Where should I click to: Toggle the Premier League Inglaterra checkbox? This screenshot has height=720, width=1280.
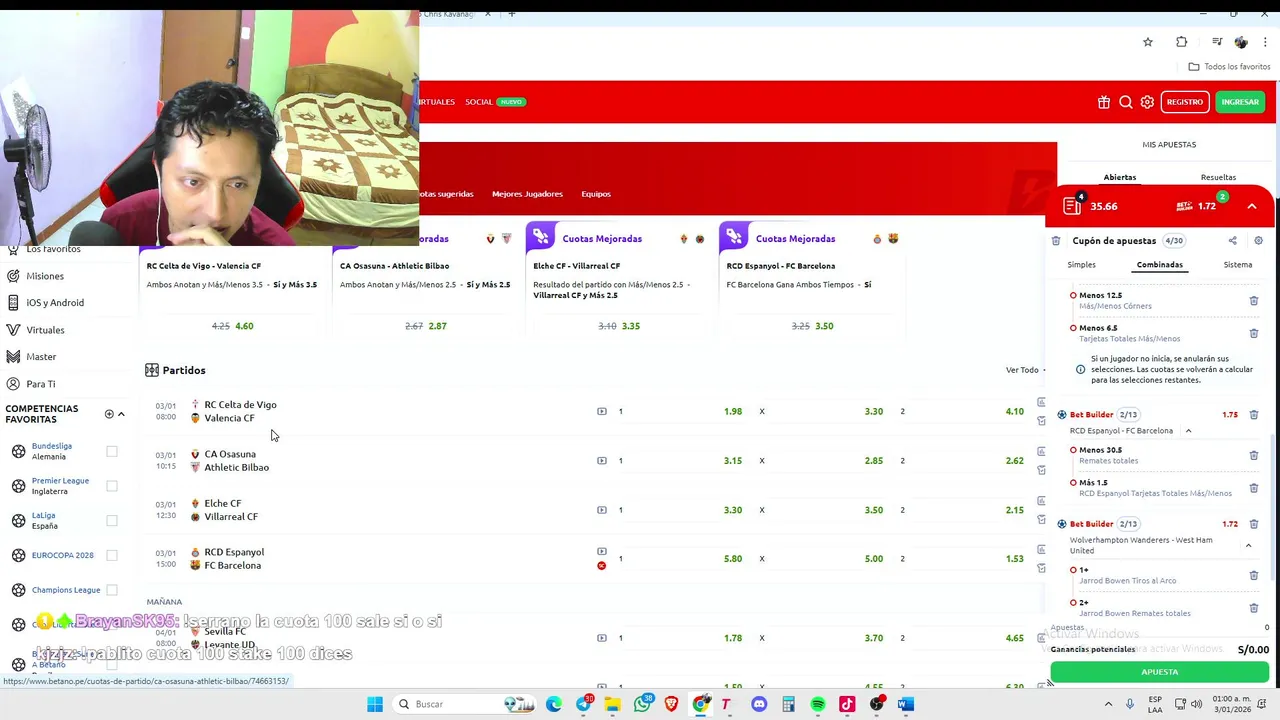(x=112, y=486)
